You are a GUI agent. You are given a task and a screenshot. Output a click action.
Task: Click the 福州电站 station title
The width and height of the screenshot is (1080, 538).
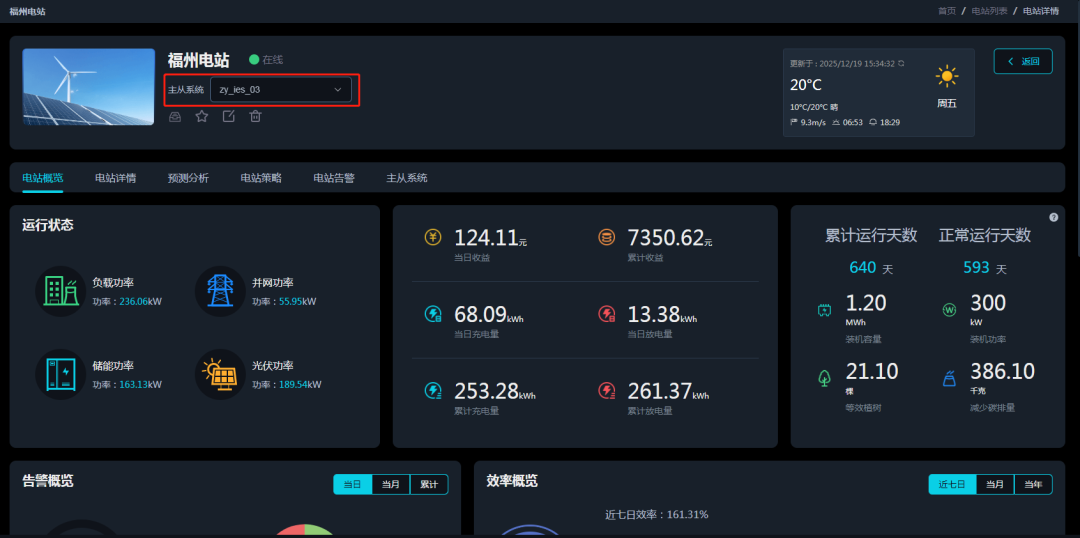[198, 60]
